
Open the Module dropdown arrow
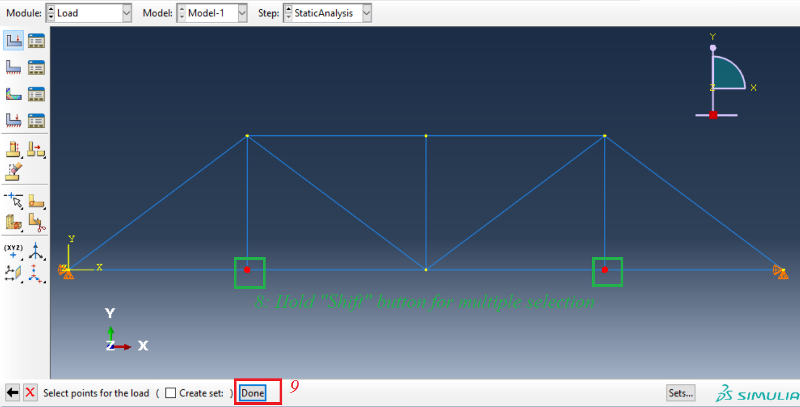pos(127,13)
